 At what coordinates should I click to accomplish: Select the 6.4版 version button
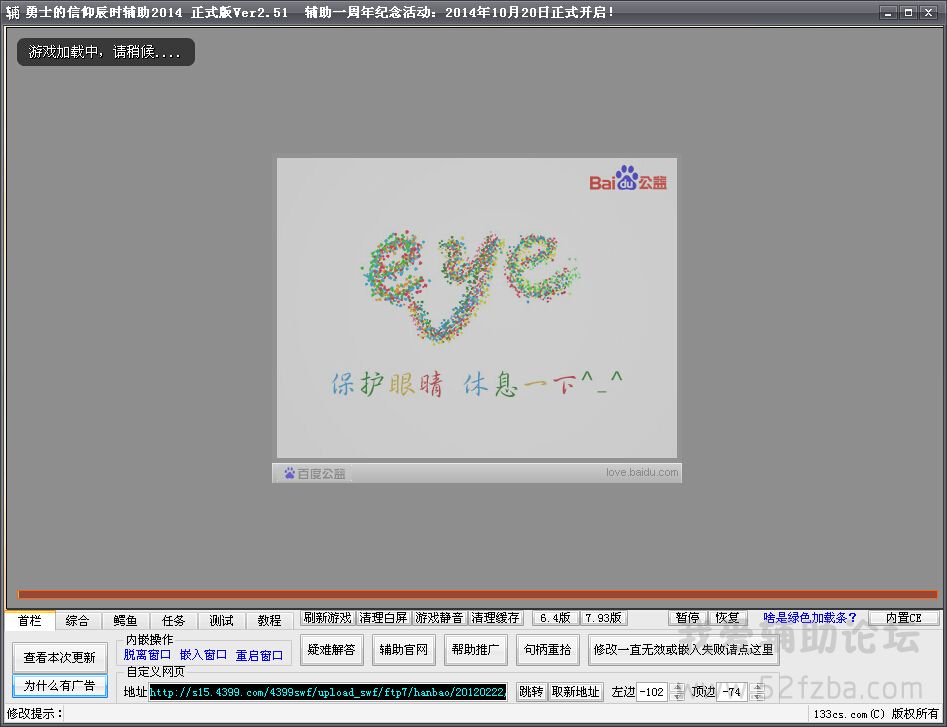tap(555, 618)
